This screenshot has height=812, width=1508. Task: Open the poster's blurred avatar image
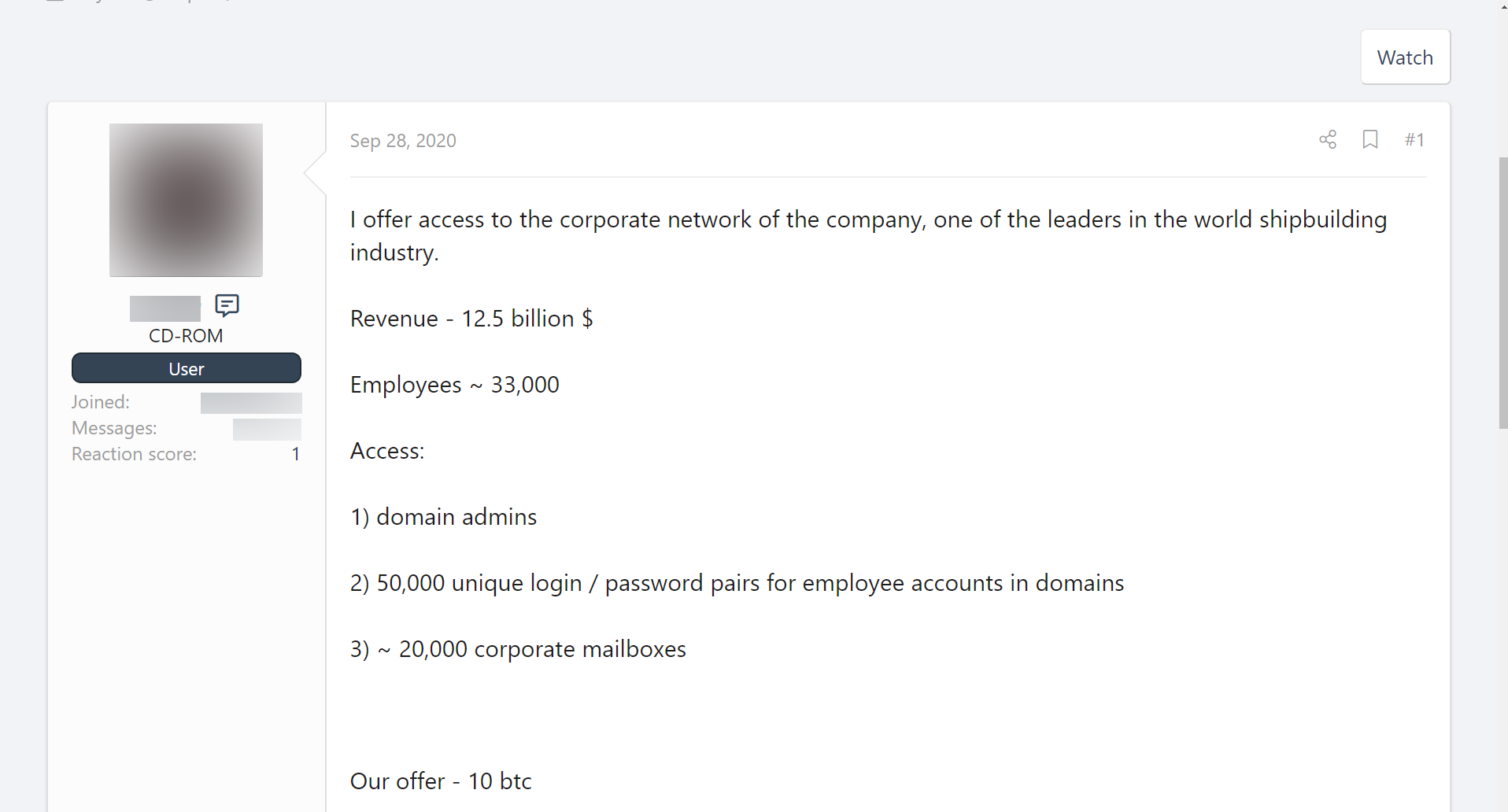tap(186, 200)
